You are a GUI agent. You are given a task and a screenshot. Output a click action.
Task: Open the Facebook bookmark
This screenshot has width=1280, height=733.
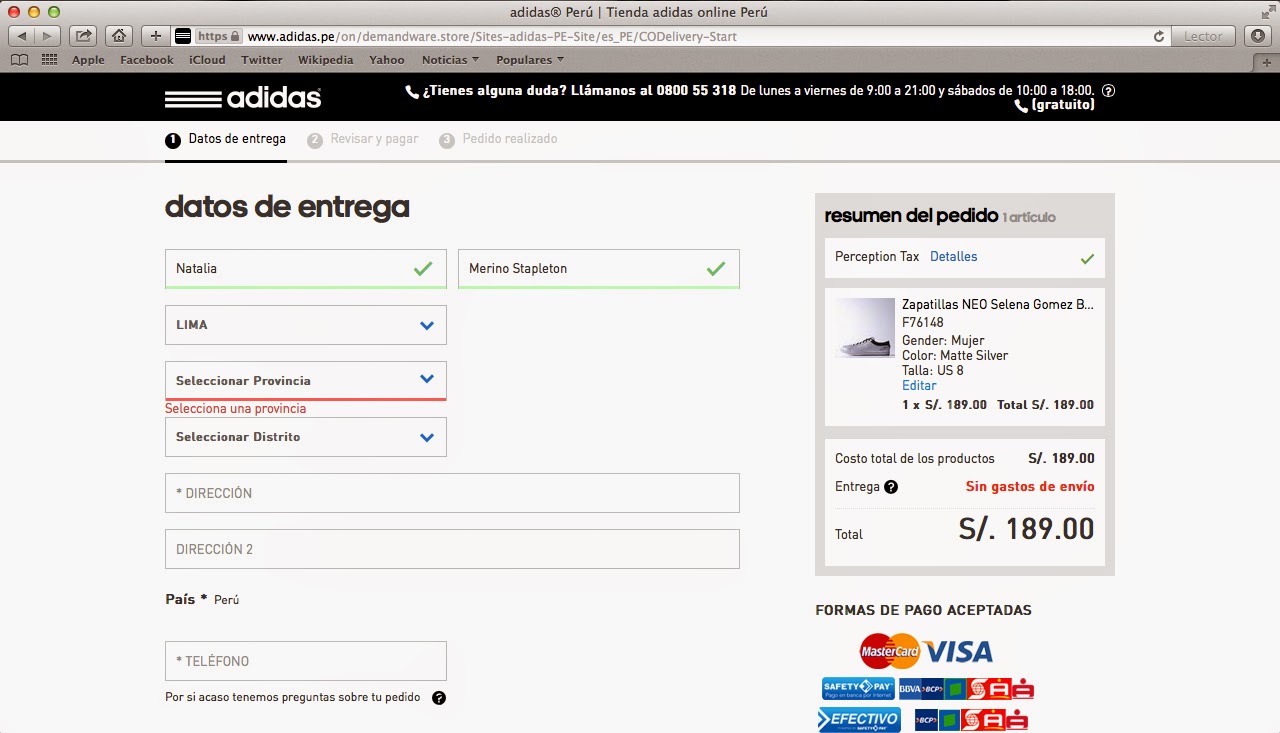tap(147, 60)
